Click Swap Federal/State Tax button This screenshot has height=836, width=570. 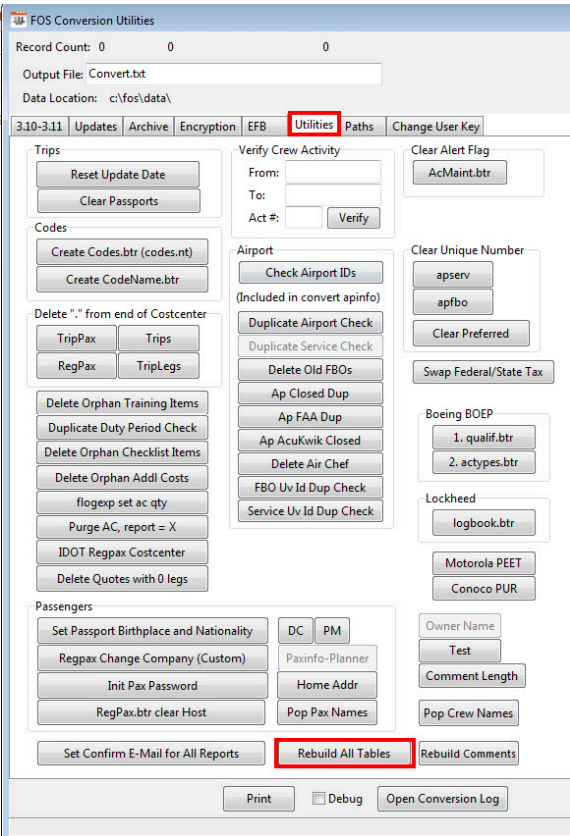point(483,372)
